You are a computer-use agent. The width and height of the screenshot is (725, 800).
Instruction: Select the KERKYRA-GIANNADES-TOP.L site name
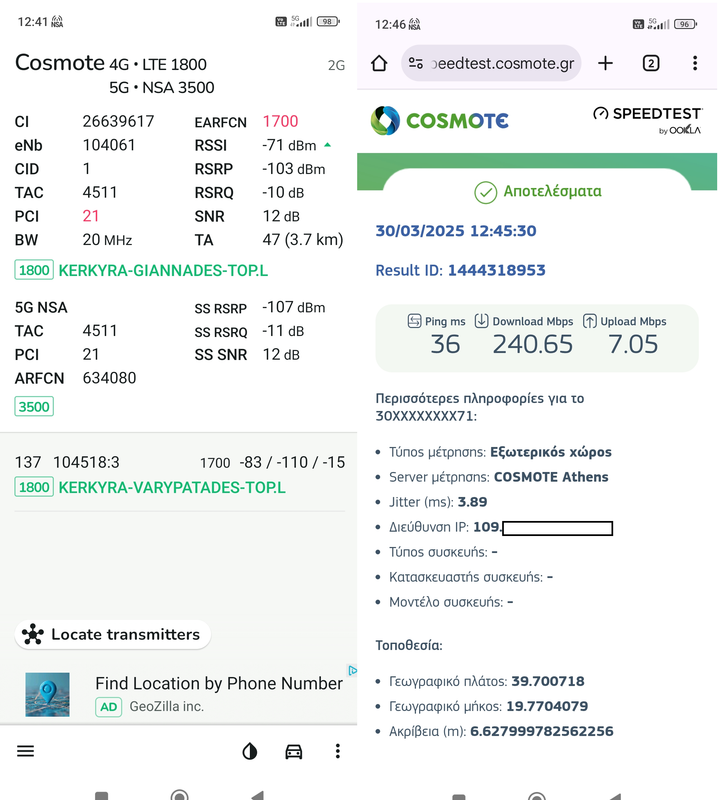click(x=163, y=270)
